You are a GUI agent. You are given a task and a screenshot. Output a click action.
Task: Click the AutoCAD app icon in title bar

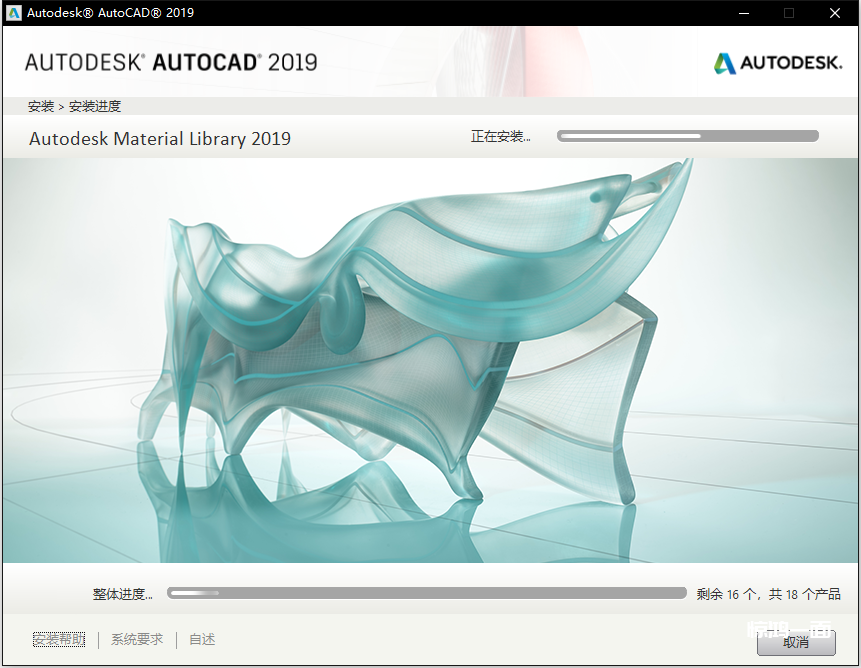(14, 13)
